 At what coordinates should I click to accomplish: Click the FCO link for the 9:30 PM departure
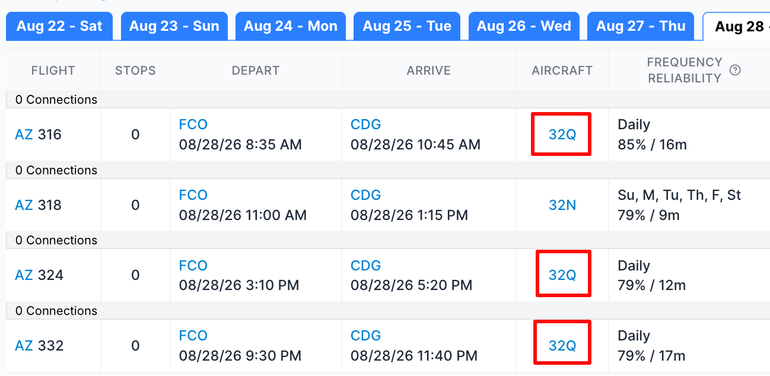(193, 336)
